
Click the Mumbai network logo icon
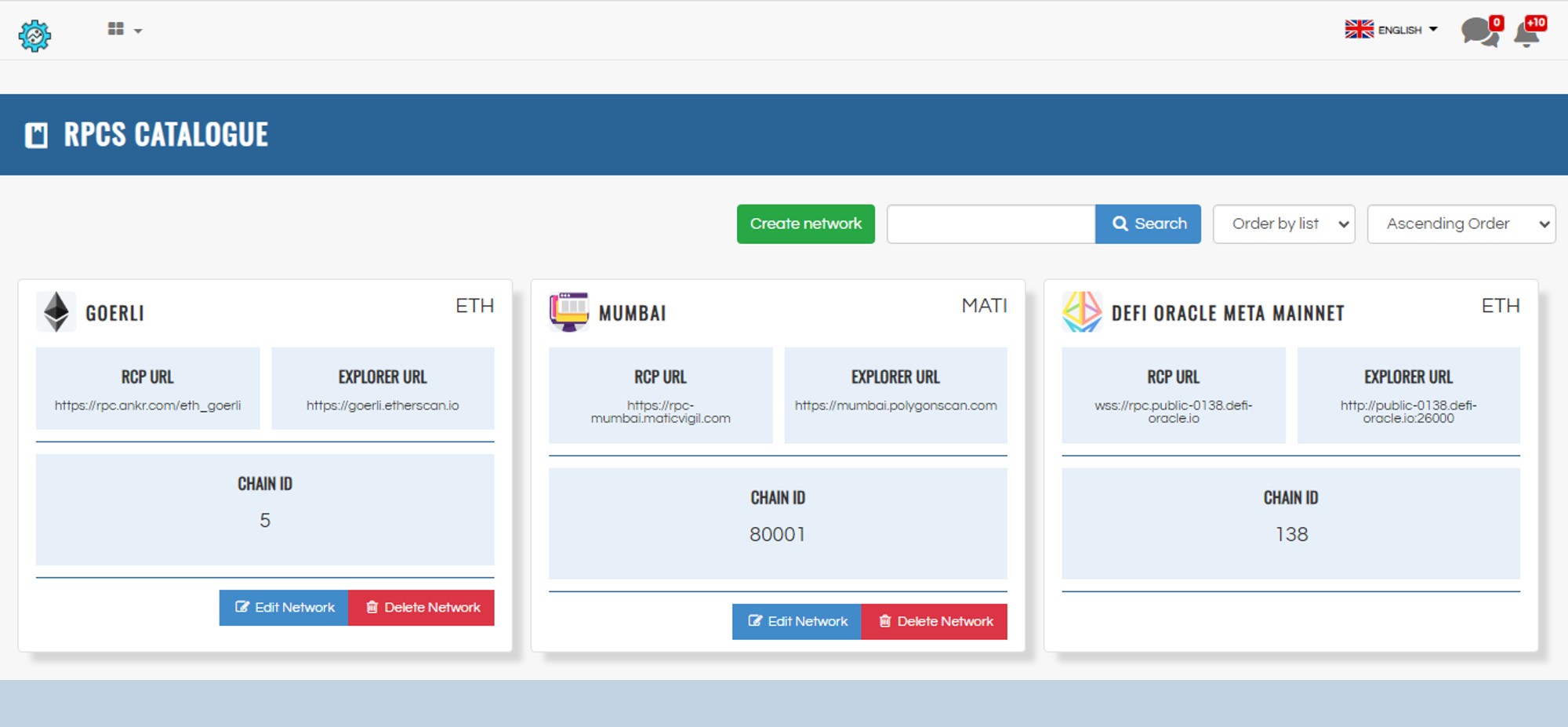click(x=569, y=312)
